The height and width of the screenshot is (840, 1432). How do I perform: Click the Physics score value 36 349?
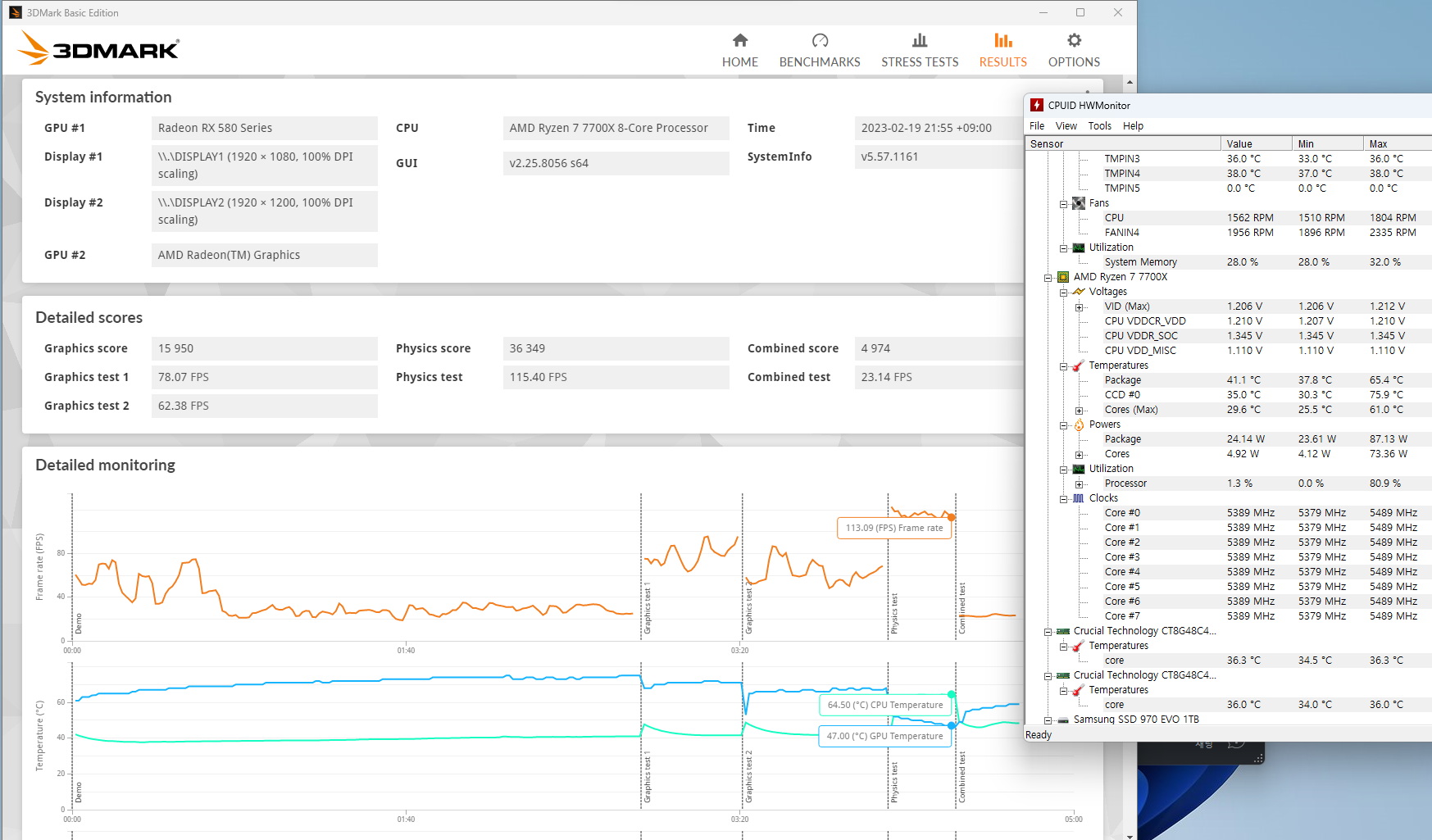coord(616,348)
